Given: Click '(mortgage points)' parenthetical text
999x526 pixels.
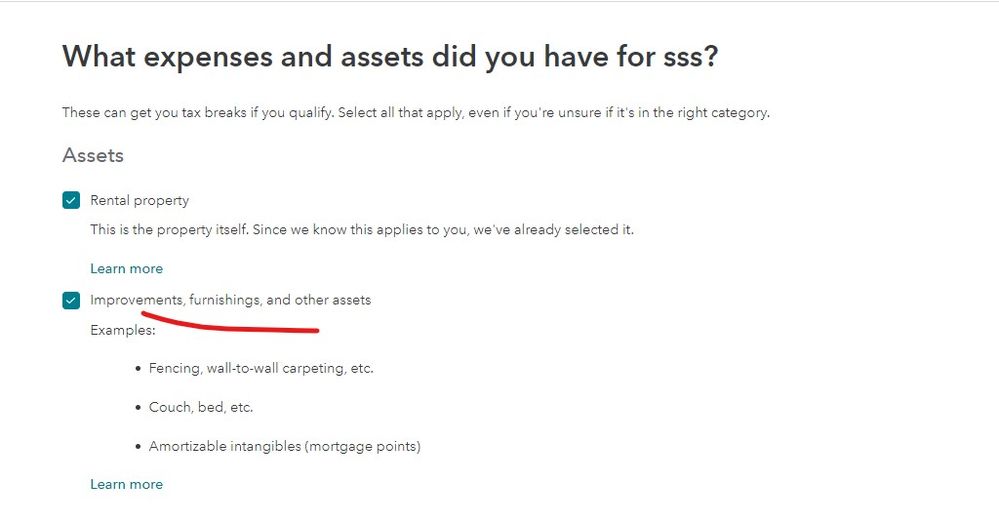Looking at the screenshot, I should point(366,446).
